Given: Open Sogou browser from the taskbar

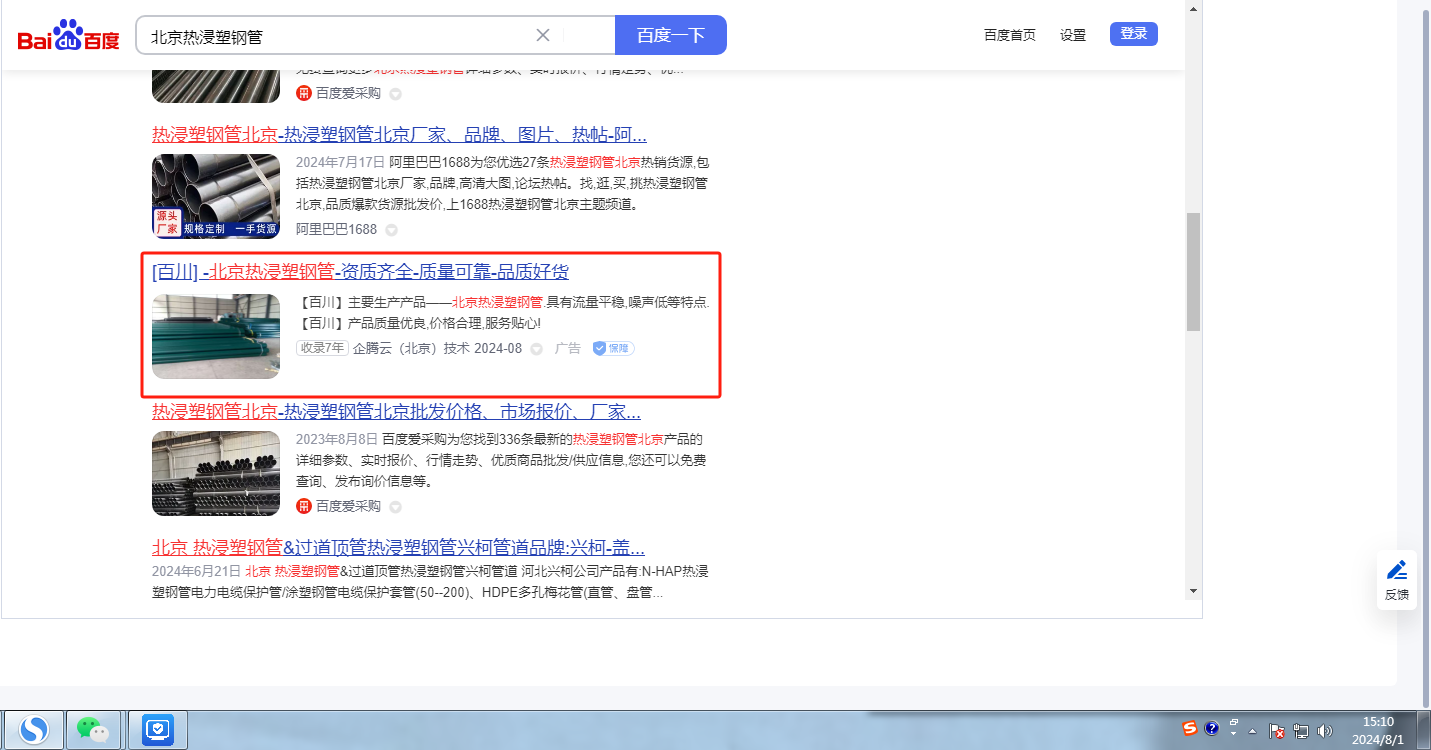Looking at the screenshot, I should click(34, 729).
